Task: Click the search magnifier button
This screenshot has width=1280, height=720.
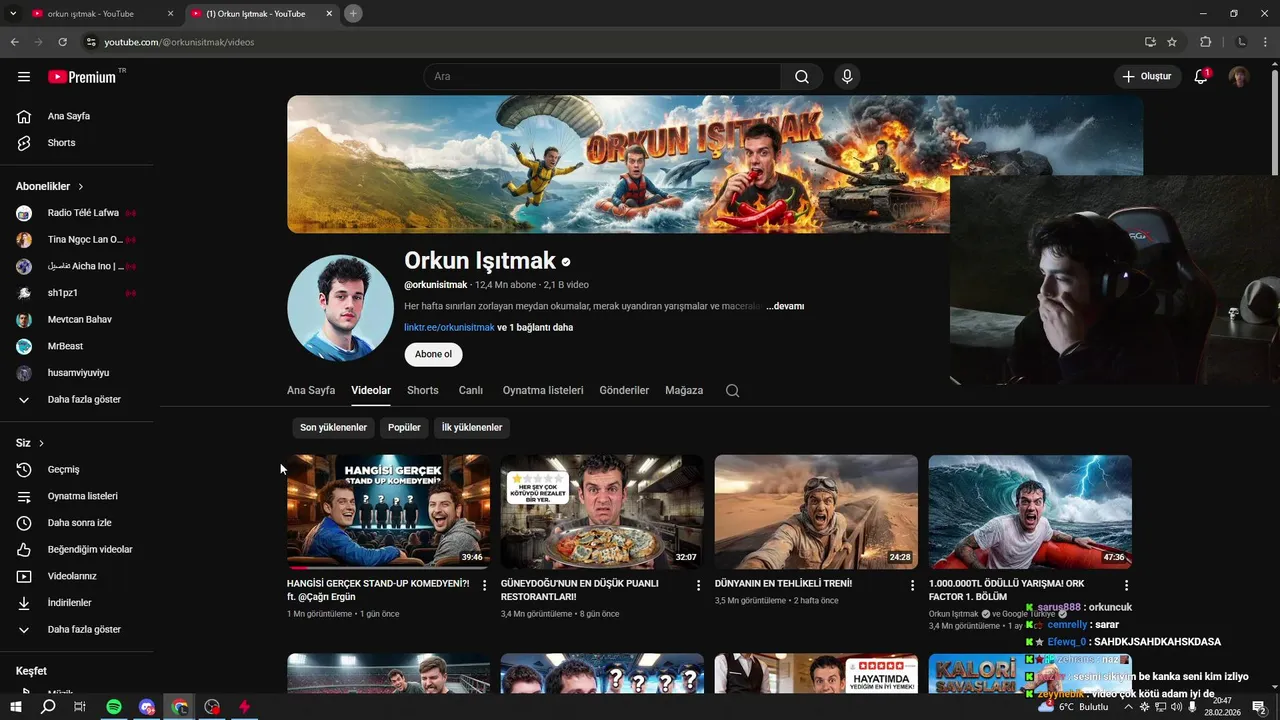Action: (x=802, y=77)
